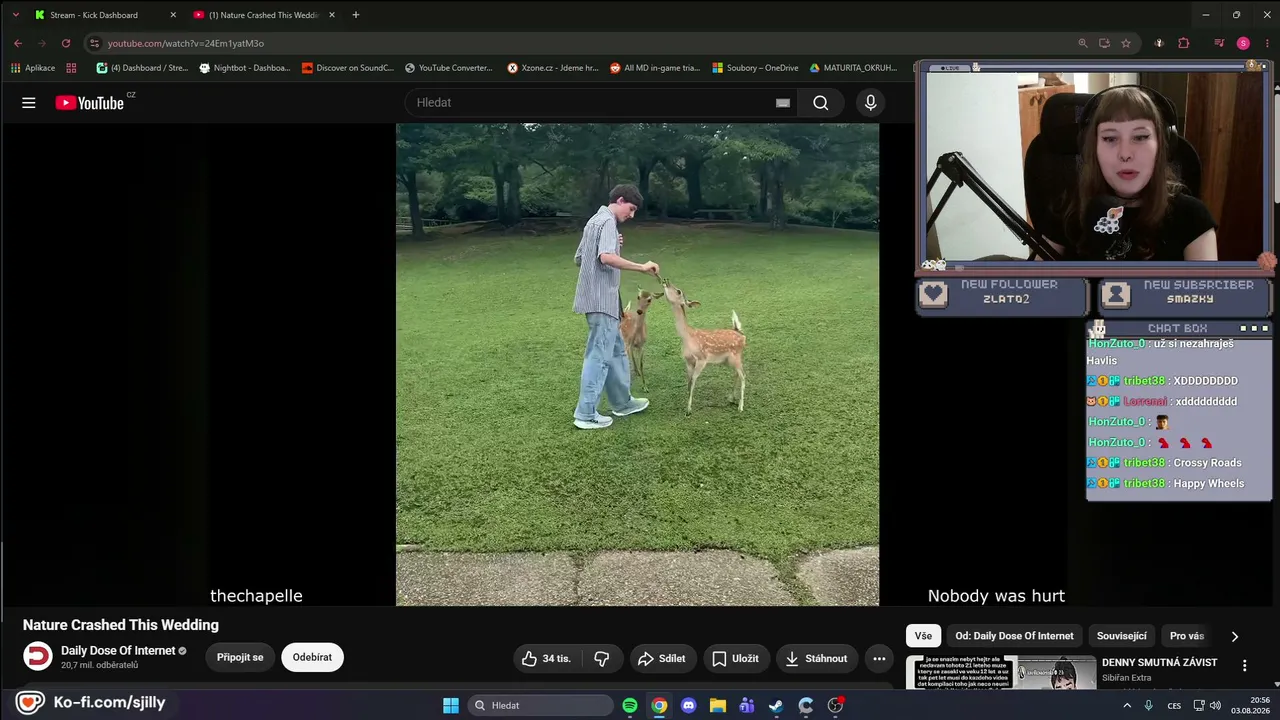Open Daily Dose Of Internet channel avatar
Screen dimensions: 1280x720
point(38,656)
